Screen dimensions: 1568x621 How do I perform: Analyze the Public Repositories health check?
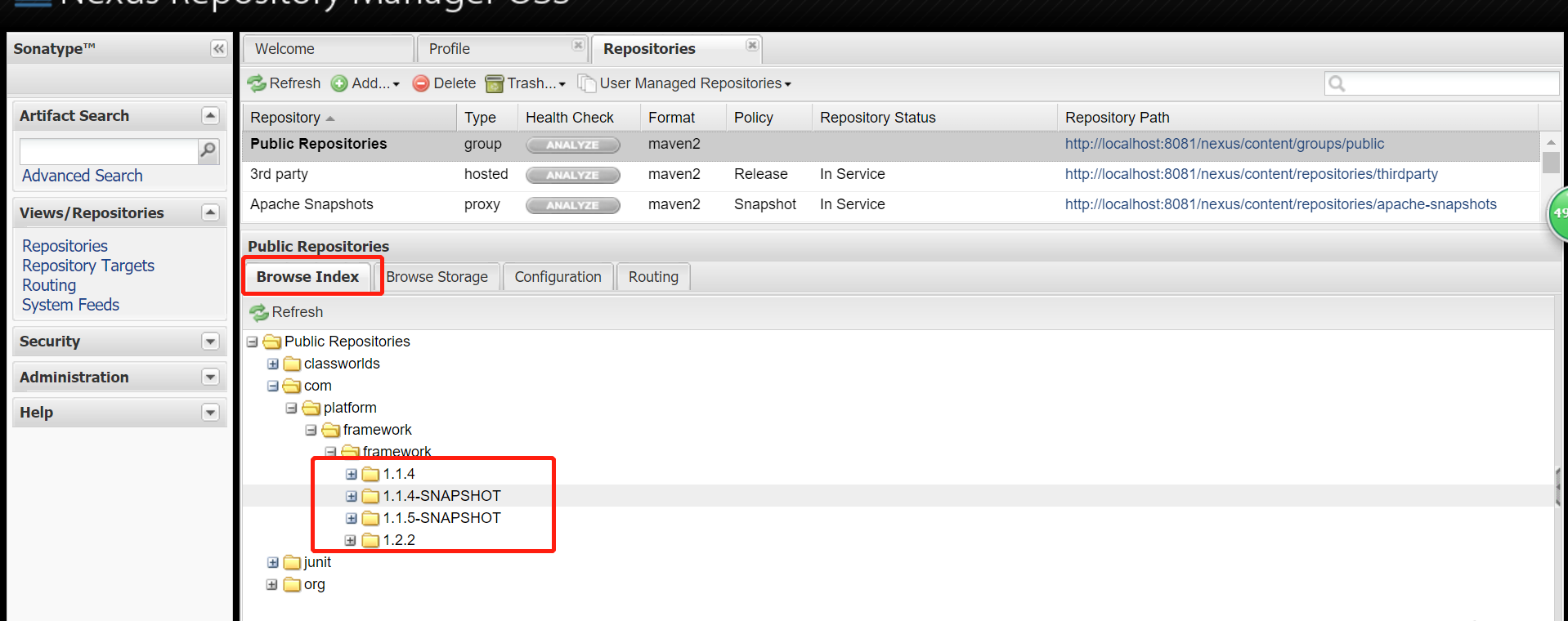point(572,145)
